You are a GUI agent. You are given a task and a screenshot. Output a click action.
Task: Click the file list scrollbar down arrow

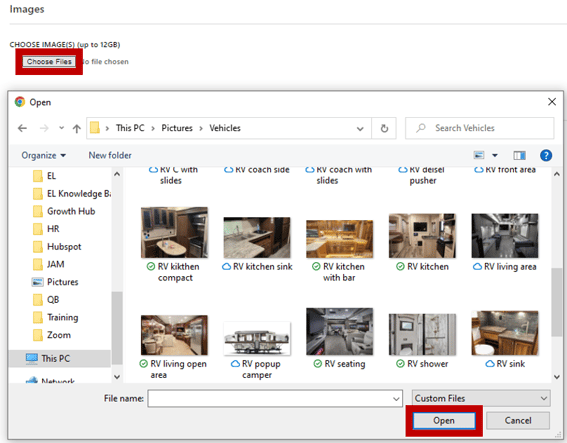coord(557,377)
